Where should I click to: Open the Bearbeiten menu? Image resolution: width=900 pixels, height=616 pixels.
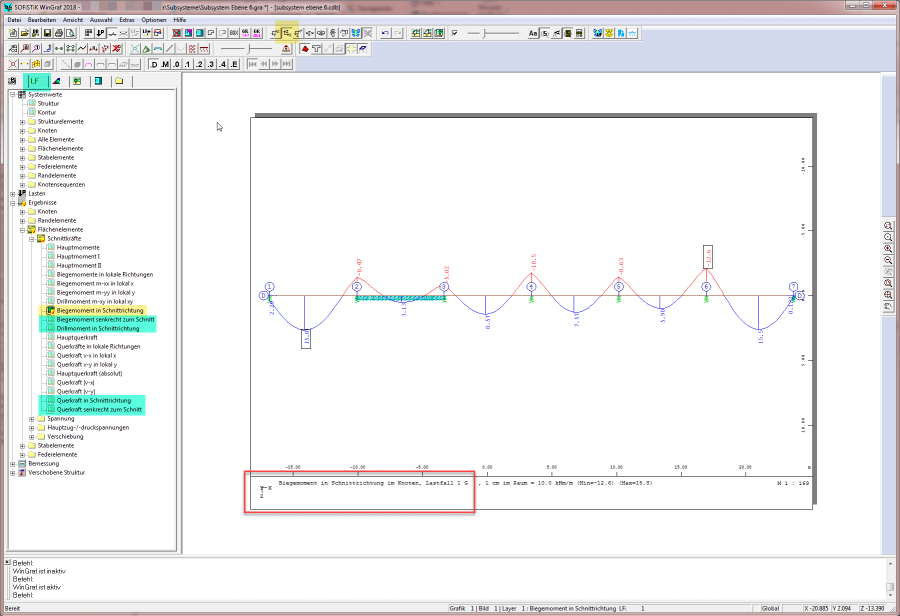[42, 19]
